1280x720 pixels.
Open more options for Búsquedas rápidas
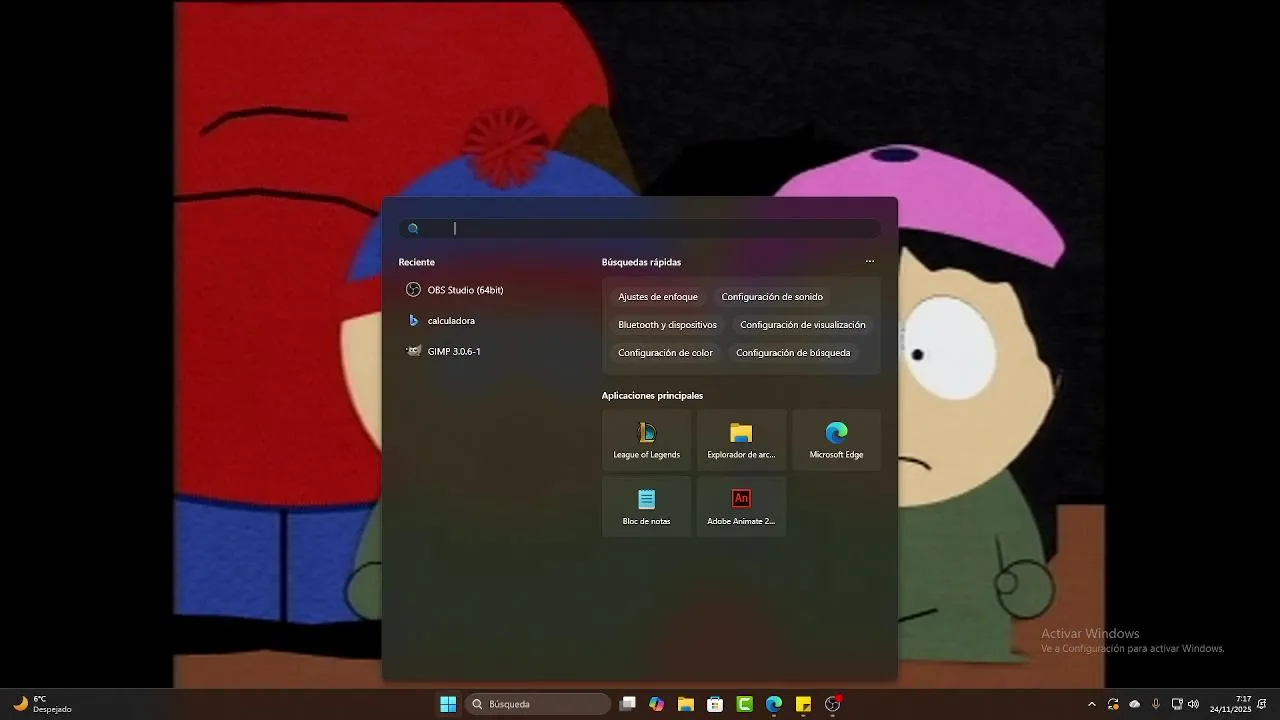coord(870,262)
